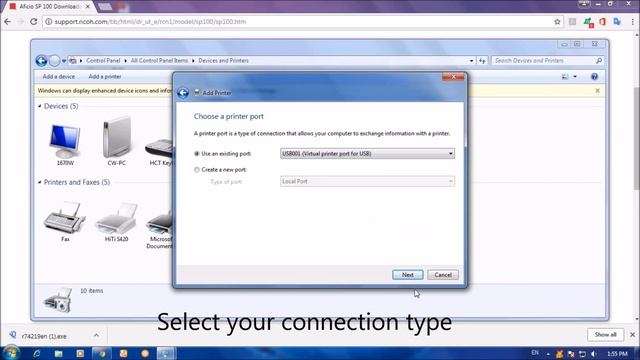
Task: Go back in the Add Printer wizard
Action: [x=183, y=93]
